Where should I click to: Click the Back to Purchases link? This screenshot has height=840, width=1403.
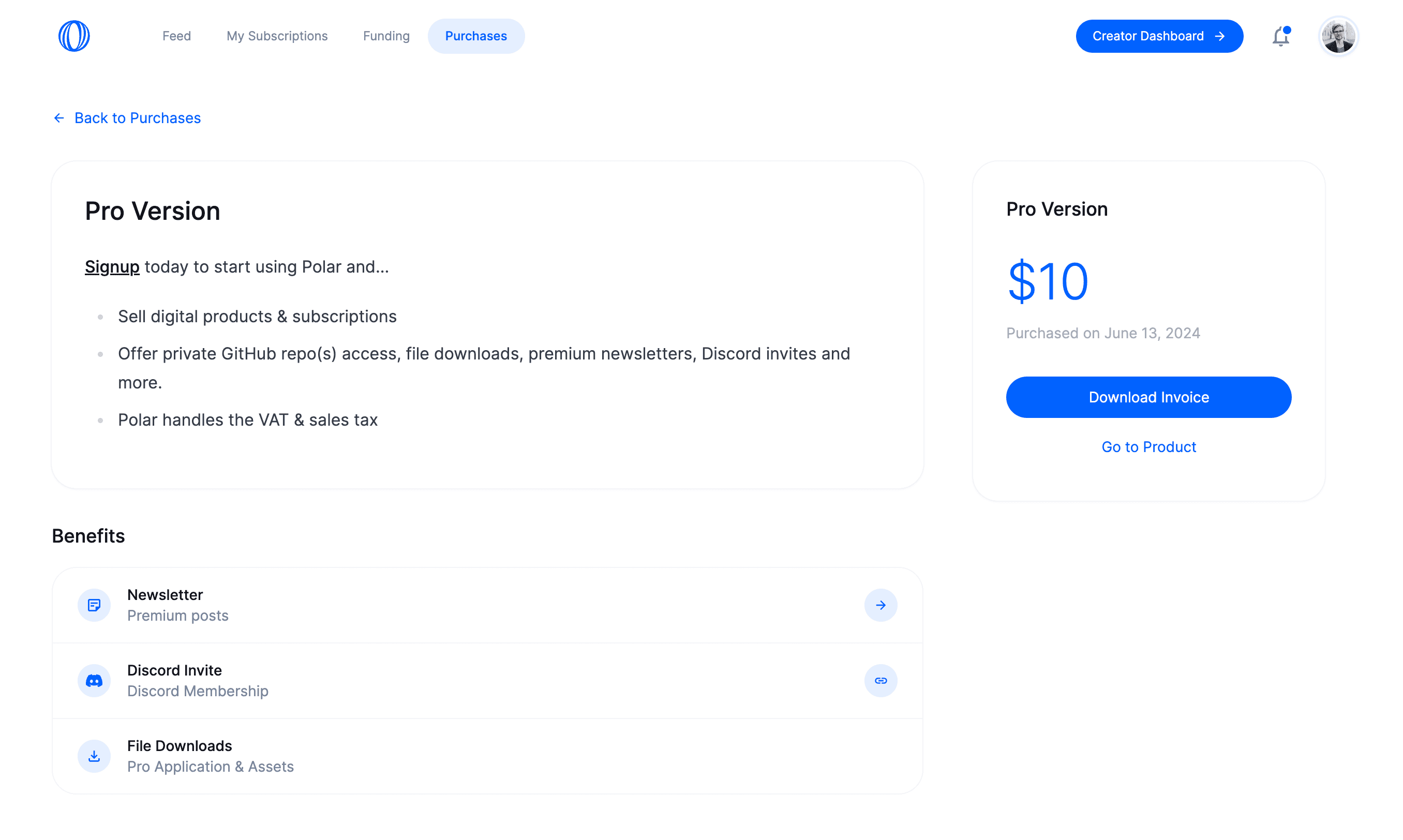pos(138,118)
